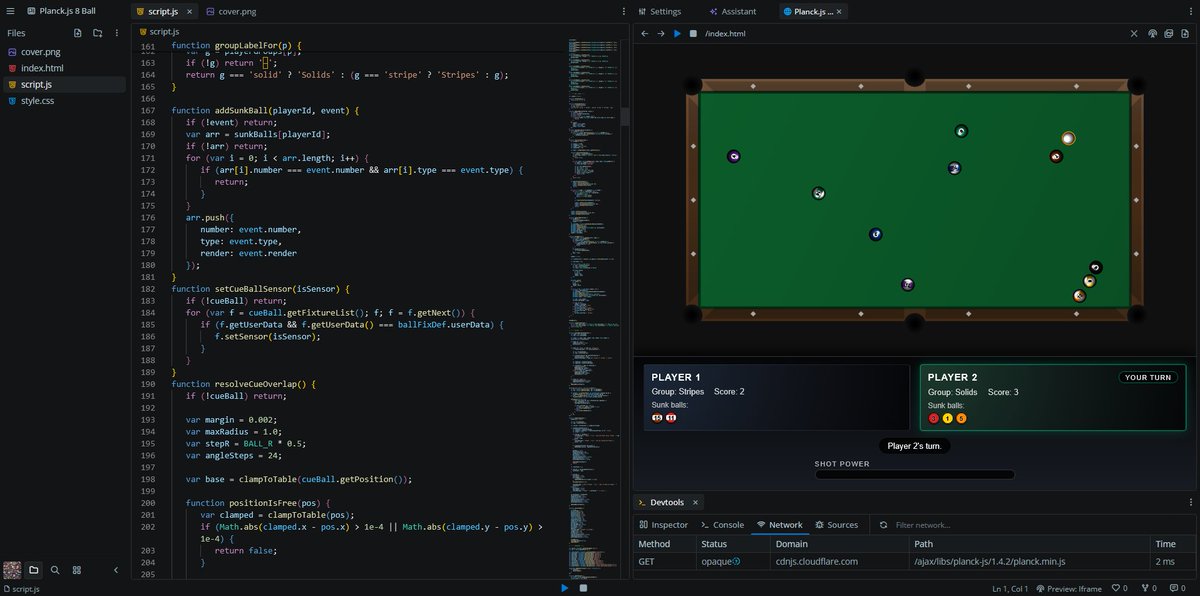Close the script.js editor tab
This screenshot has height=596, width=1200.
click(x=190, y=11)
